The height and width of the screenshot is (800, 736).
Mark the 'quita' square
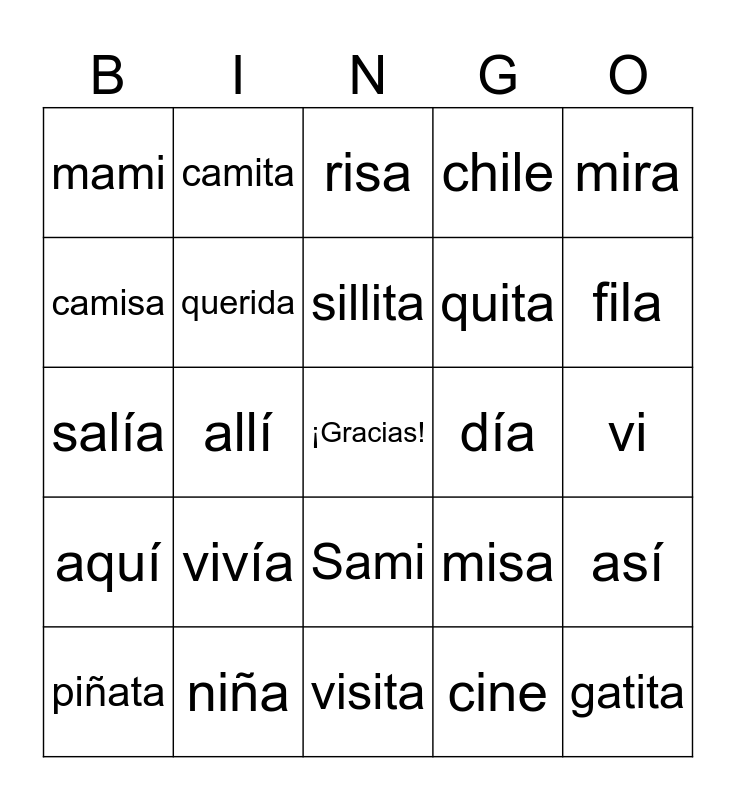click(x=498, y=303)
